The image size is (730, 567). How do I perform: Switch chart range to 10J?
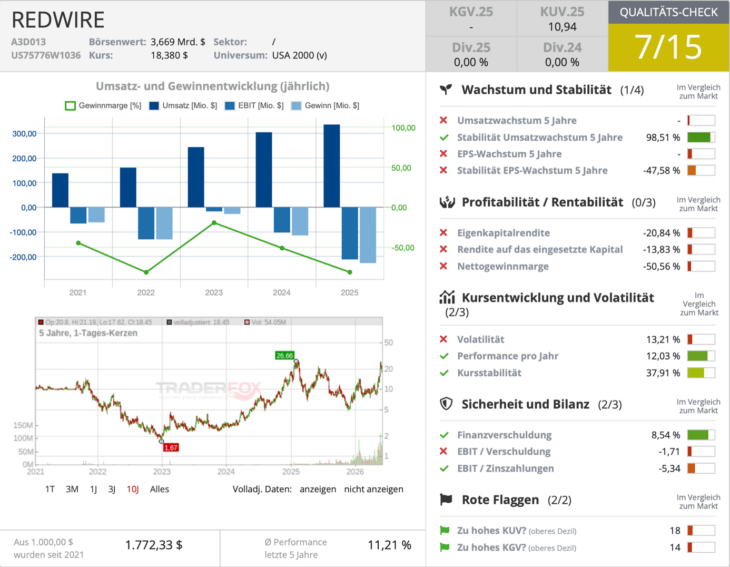click(x=133, y=489)
